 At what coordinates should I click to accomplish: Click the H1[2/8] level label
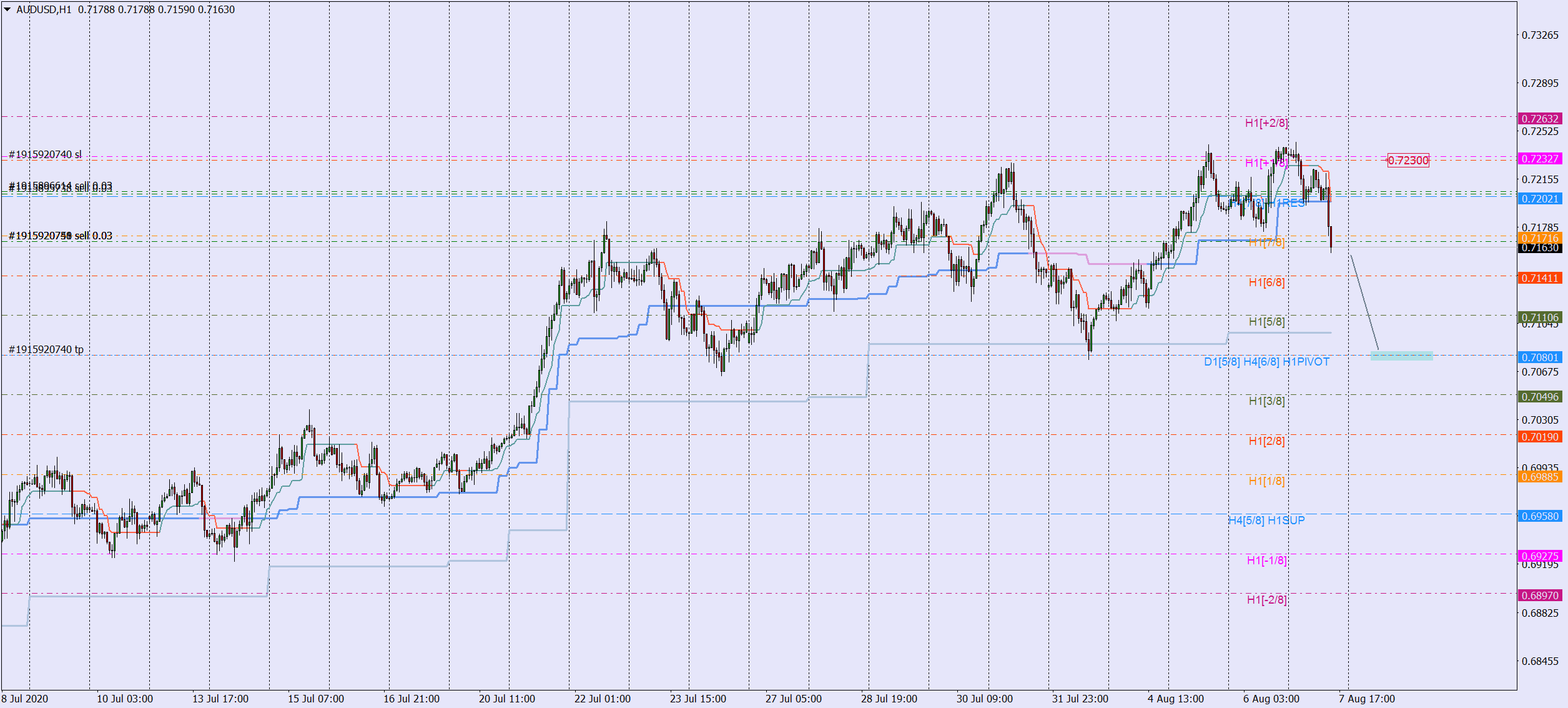[1266, 441]
